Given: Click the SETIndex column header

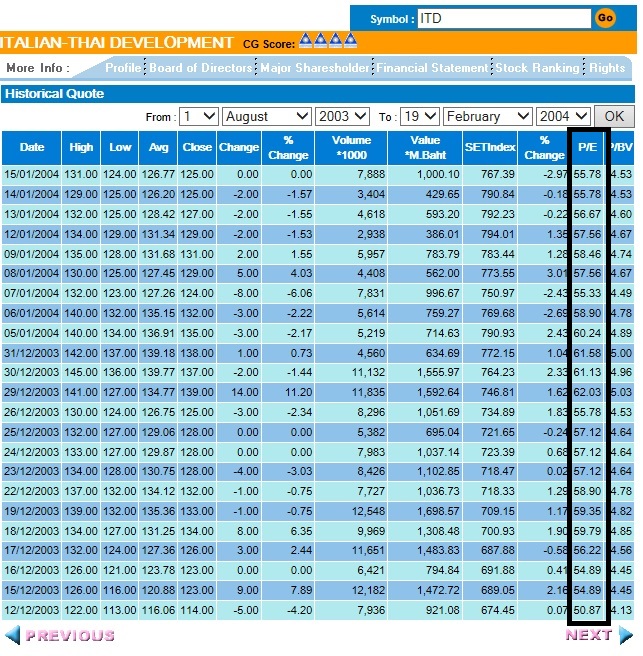Looking at the screenshot, I should tap(490, 148).
